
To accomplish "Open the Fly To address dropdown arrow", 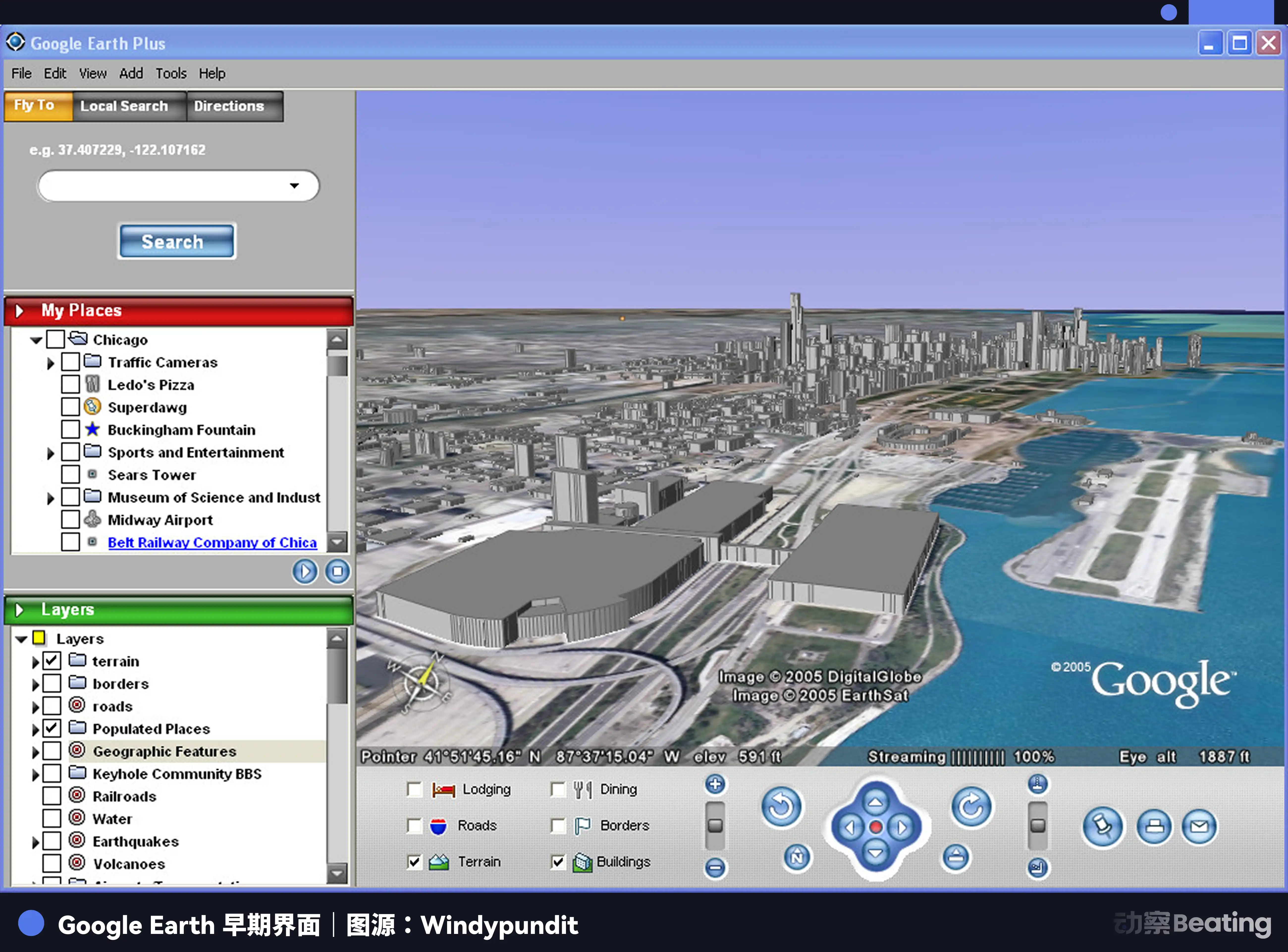I will [294, 186].
